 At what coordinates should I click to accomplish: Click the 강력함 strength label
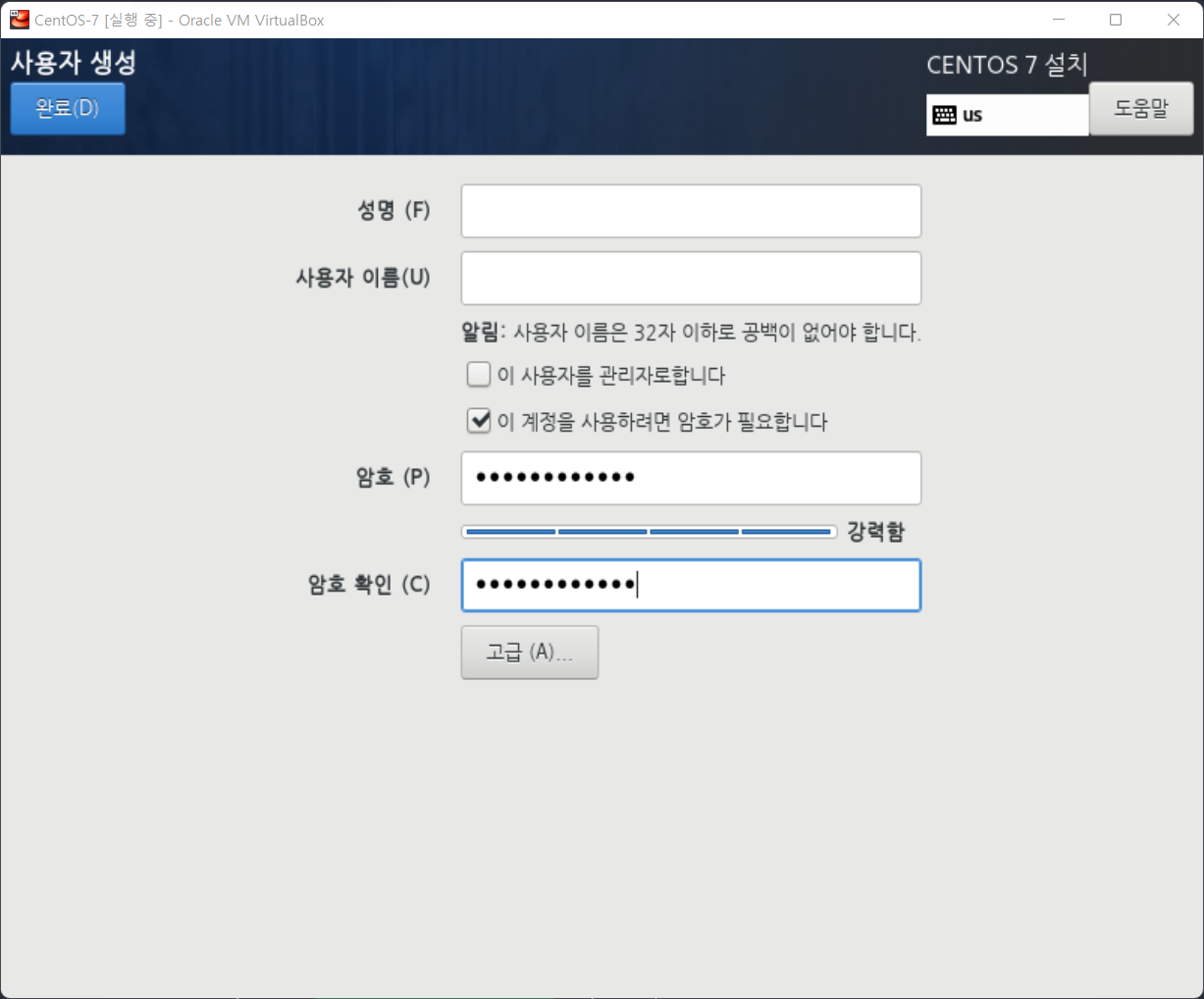pyautogui.click(x=875, y=532)
